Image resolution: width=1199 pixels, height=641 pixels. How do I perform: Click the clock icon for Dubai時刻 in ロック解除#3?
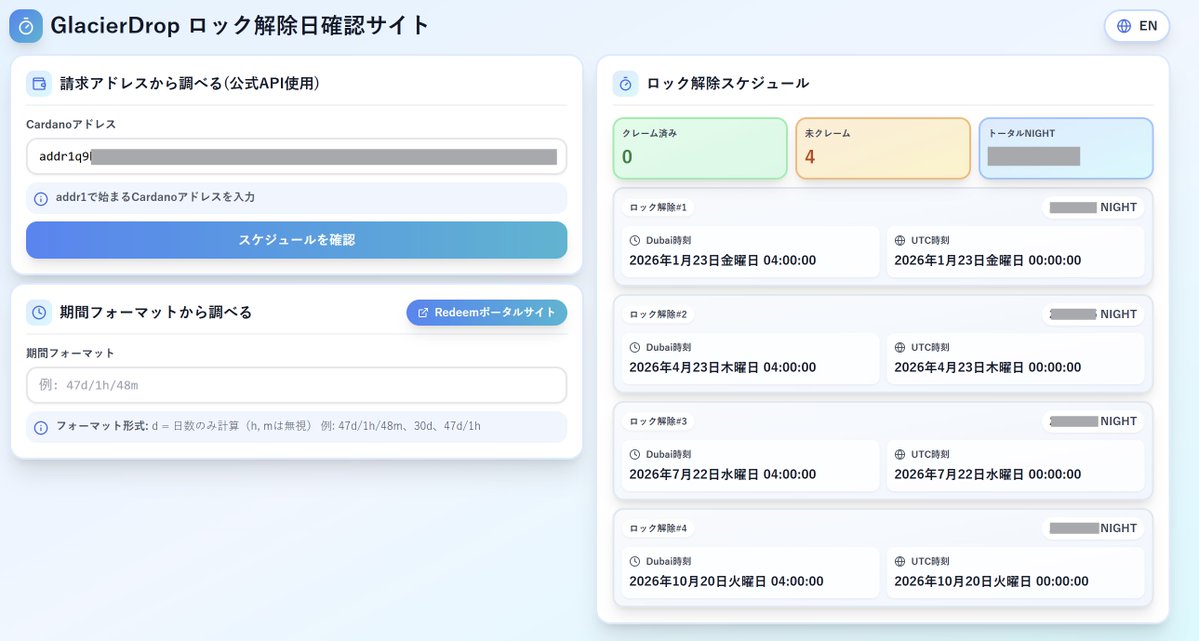[x=635, y=454]
